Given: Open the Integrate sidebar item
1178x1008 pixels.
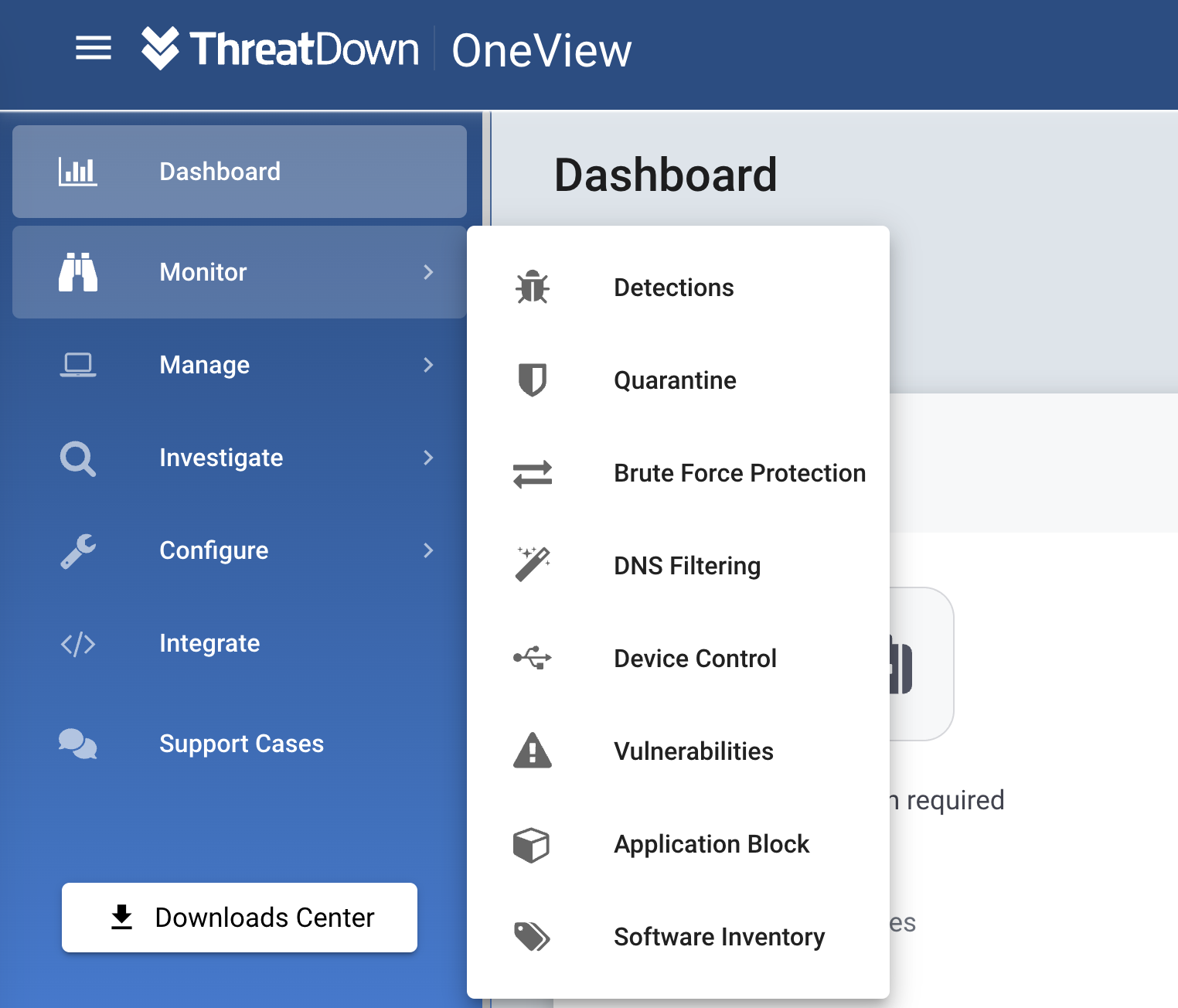Looking at the screenshot, I should point(240,643).
